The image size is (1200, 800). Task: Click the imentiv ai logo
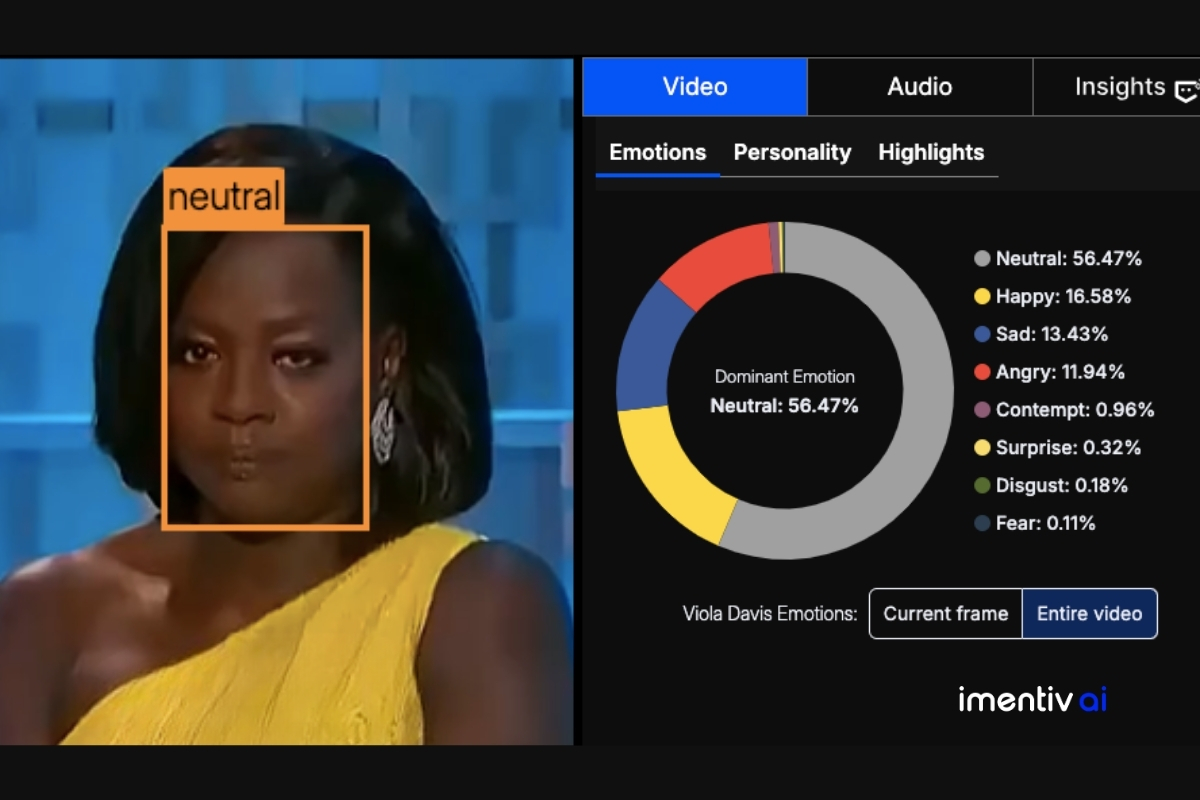[x=1032, y=699]
